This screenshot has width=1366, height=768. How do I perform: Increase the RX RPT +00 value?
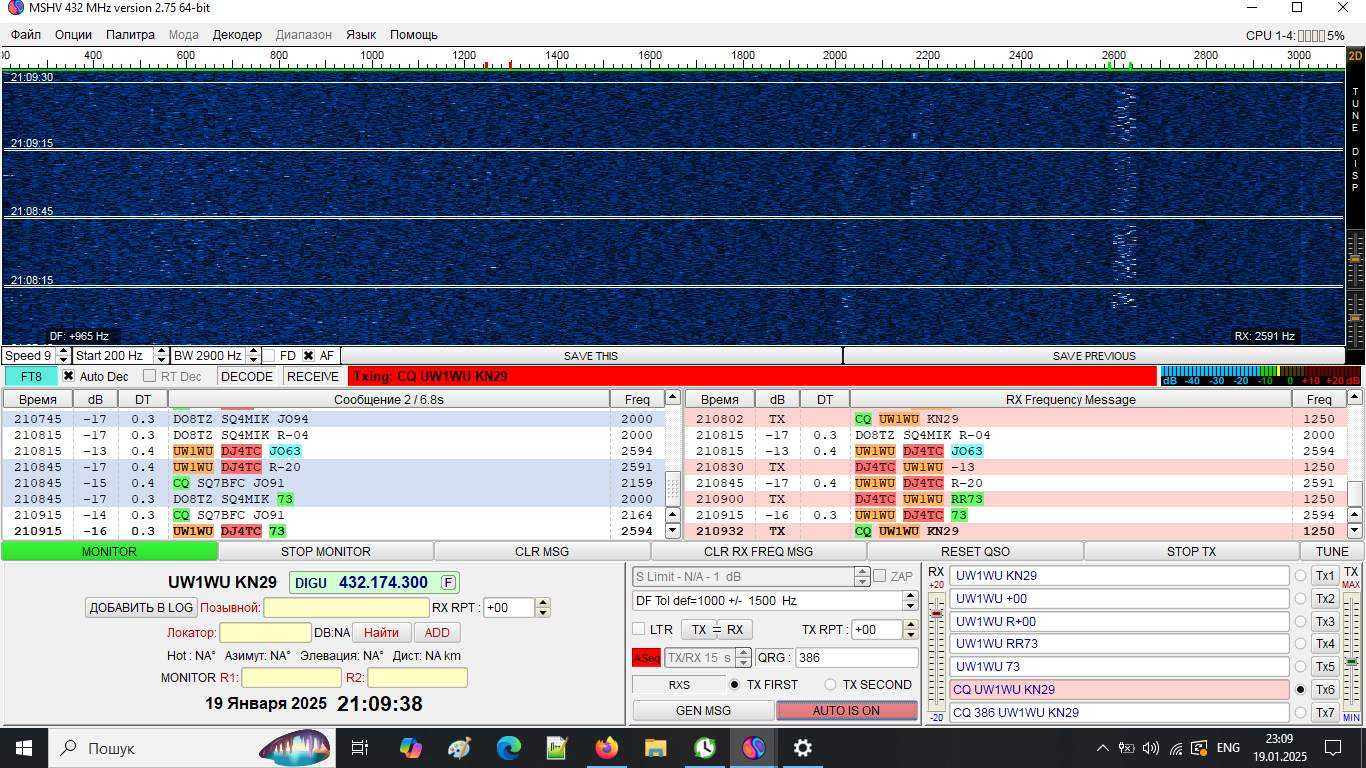pos(543,603)
